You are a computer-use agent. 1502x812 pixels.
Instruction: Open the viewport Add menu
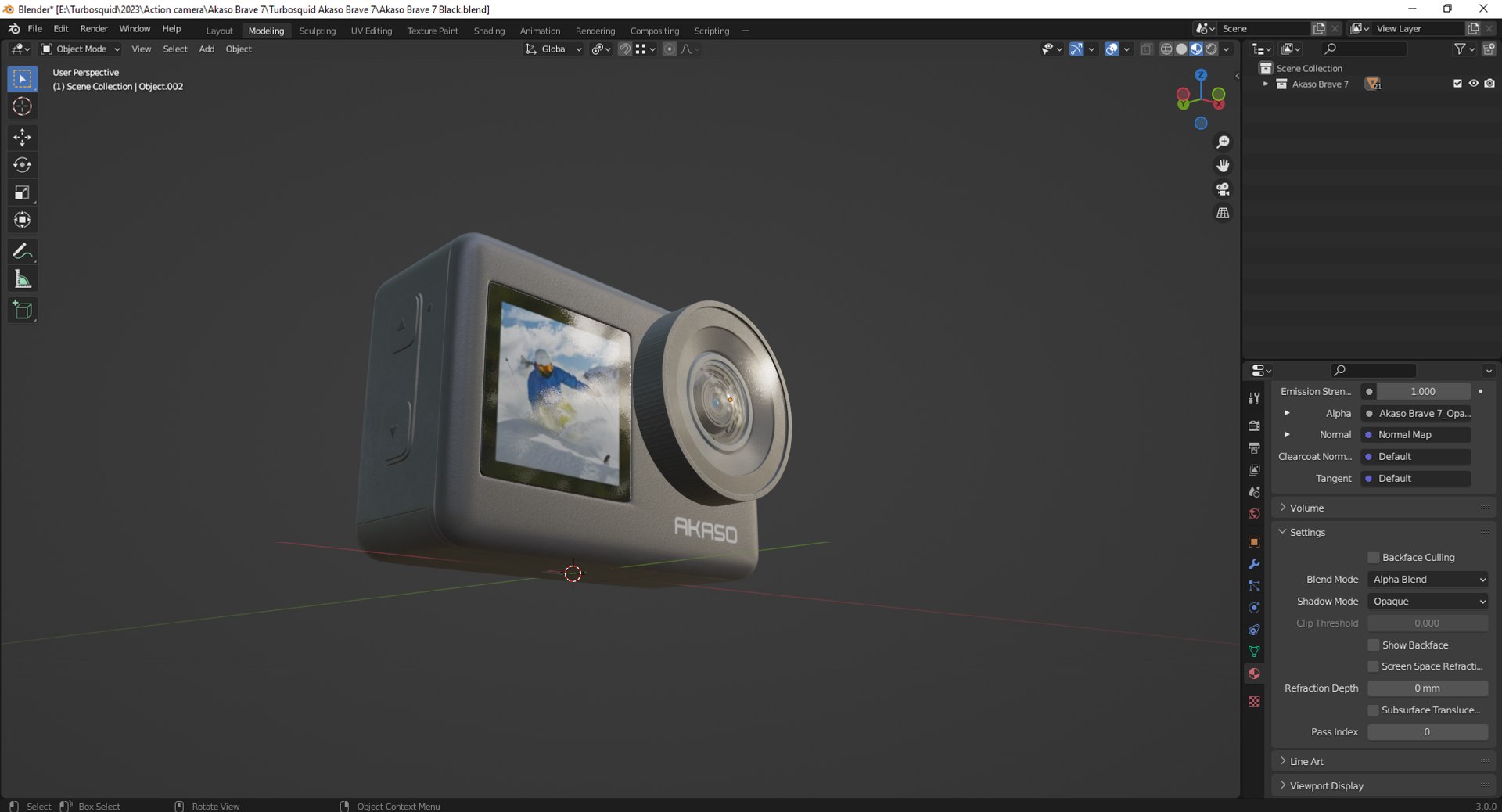[207, 49]
